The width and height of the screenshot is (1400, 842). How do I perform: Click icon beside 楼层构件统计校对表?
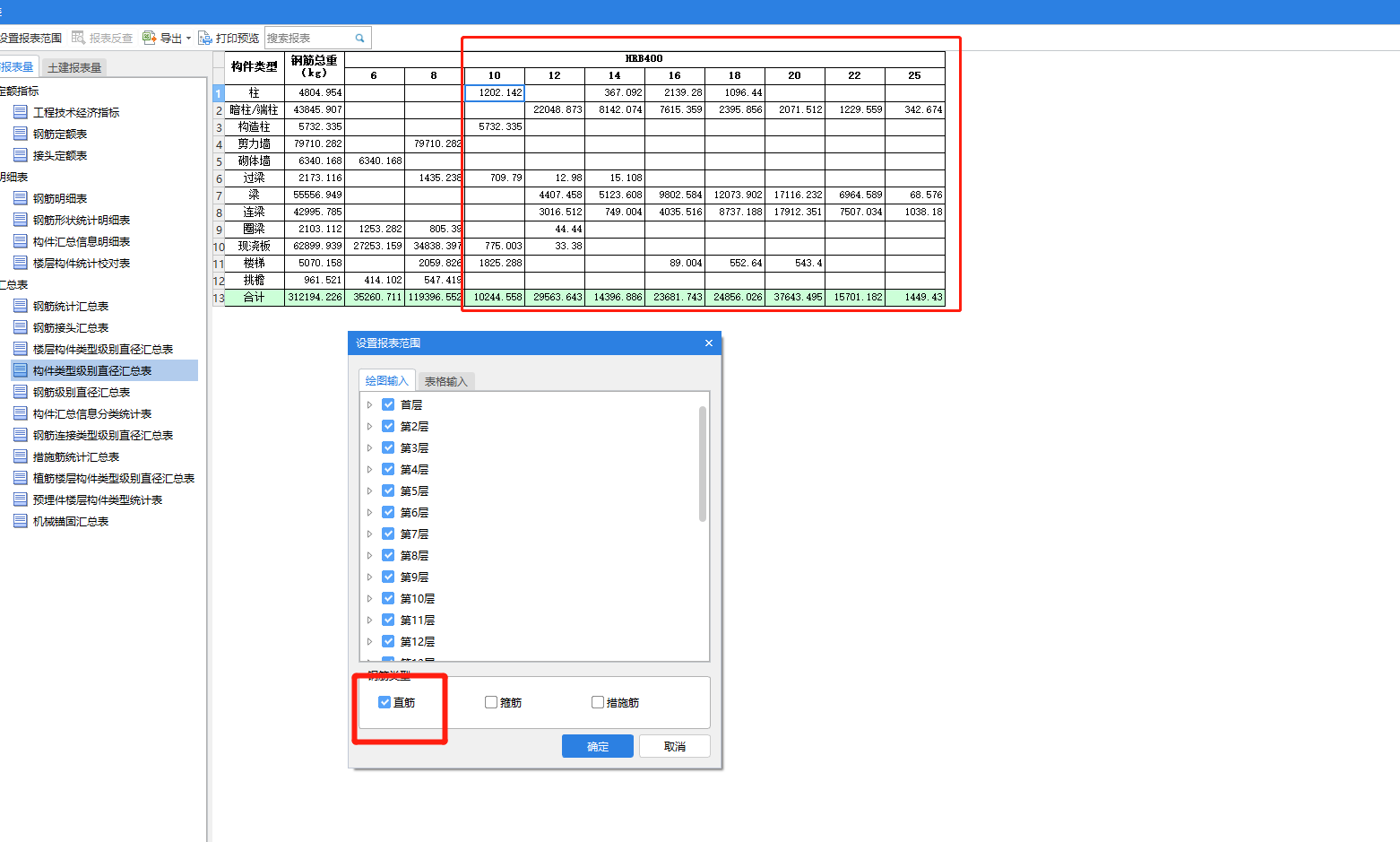coord(21,263)
